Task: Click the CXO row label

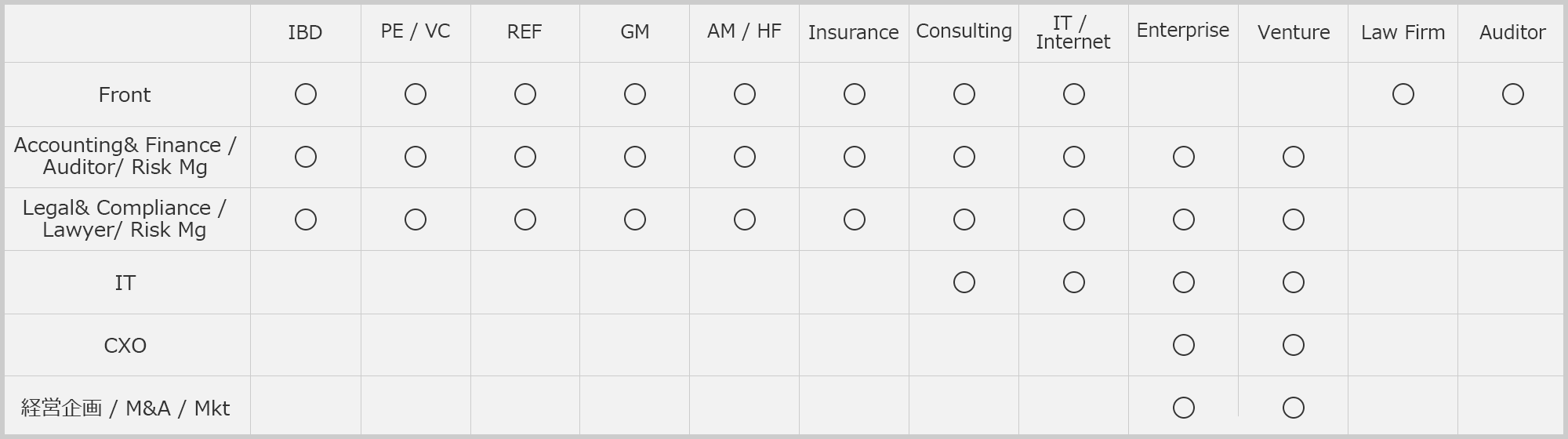Action: pos(125,346)
